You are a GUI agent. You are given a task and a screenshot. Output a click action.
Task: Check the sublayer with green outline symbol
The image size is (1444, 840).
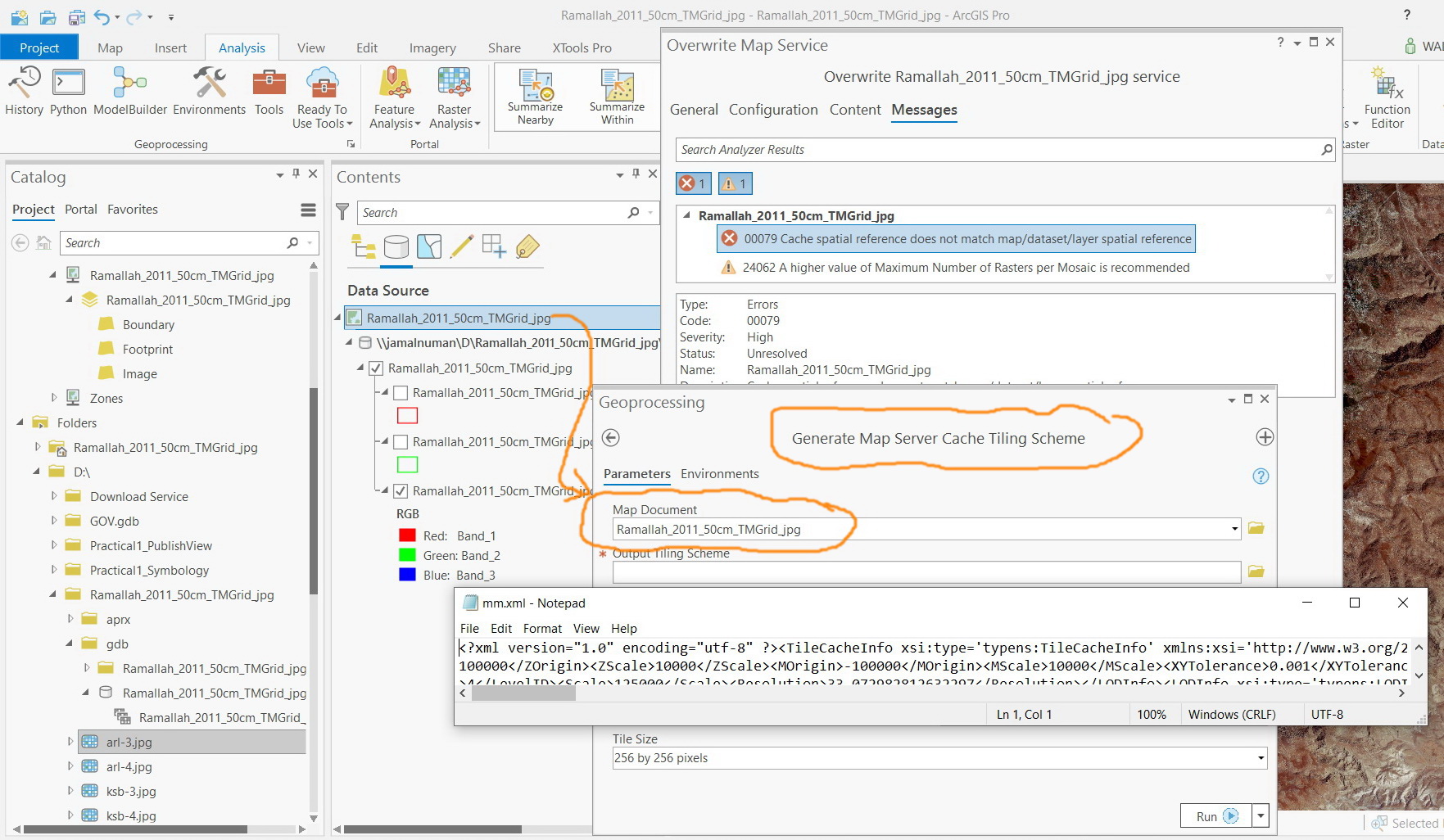(x=401, y=442)
